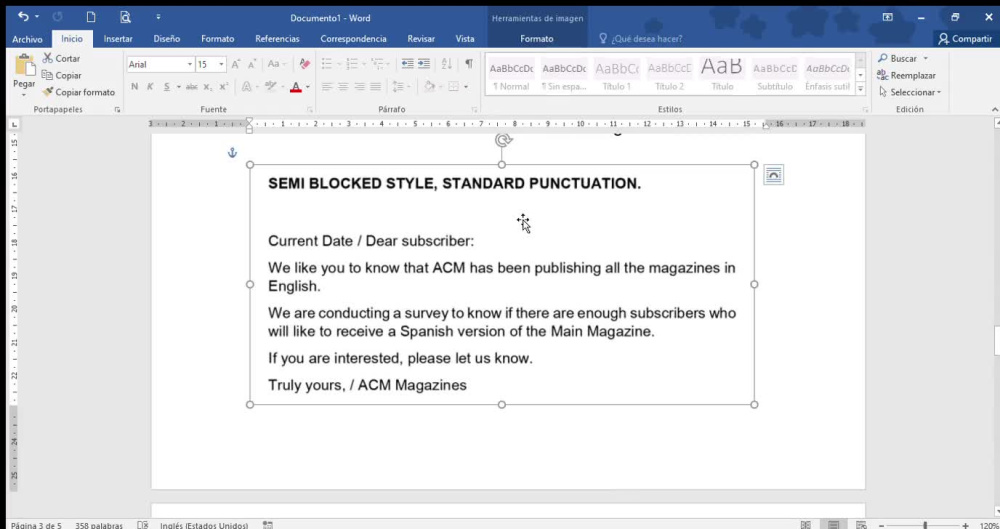
Task: Toggle underline (S) formatting
Action: pyautogui.click(x=166, y=87)
